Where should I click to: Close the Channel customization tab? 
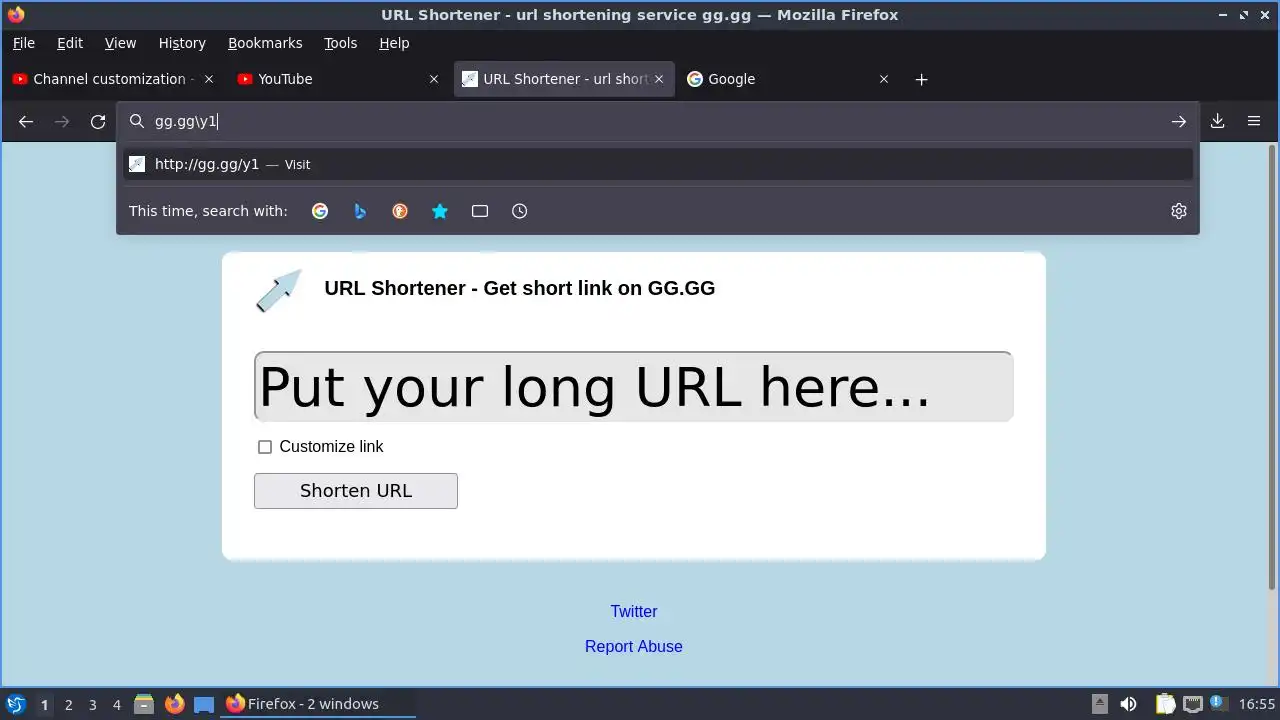pos(209,79)
